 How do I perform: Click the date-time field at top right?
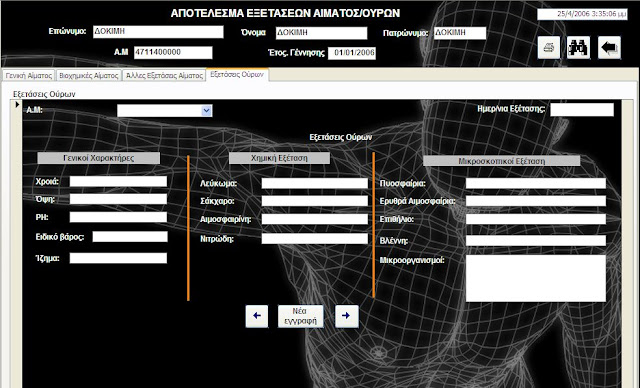(x=582, y=14)
